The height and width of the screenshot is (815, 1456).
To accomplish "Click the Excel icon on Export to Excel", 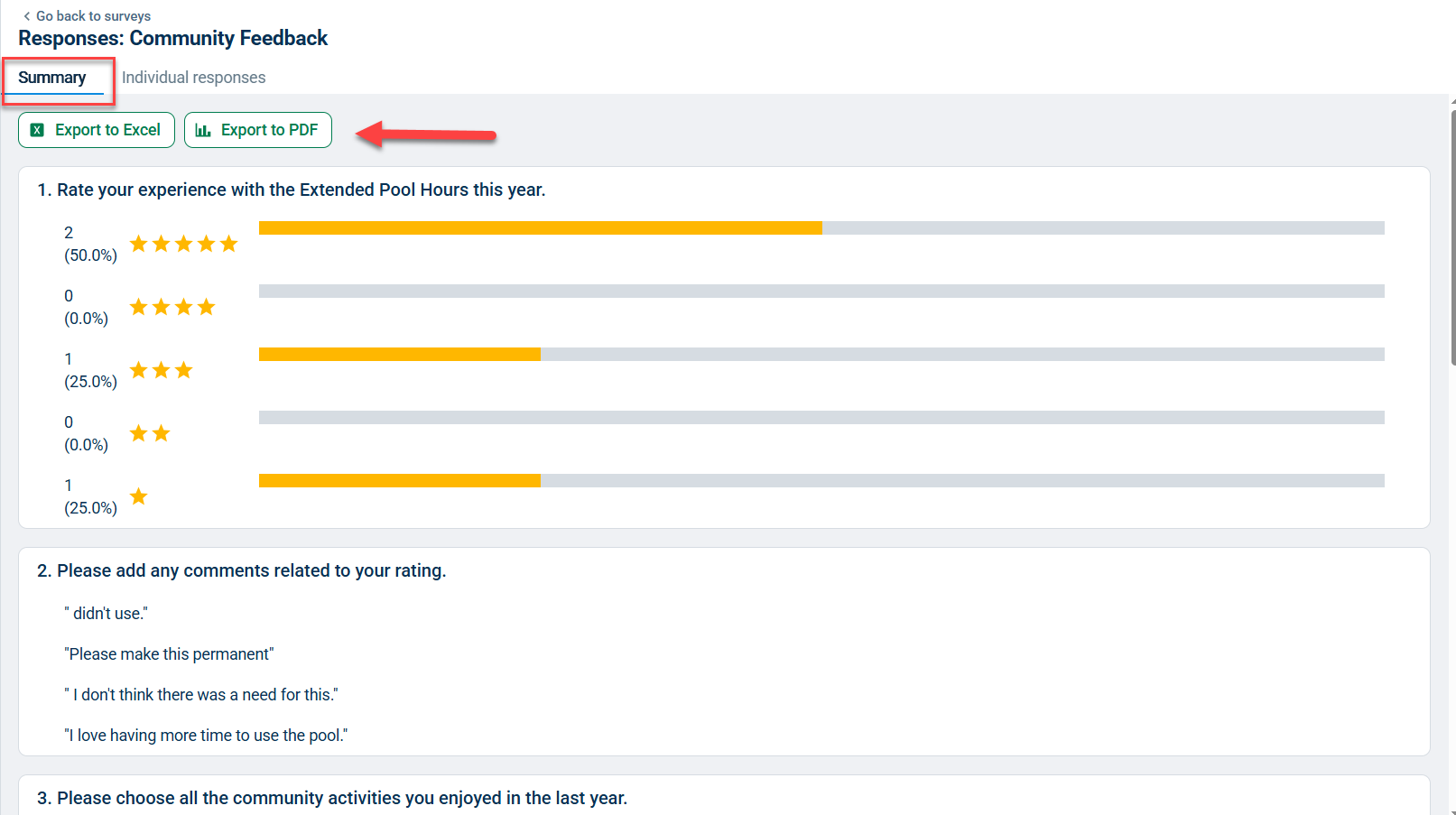I will click(37, 130).
